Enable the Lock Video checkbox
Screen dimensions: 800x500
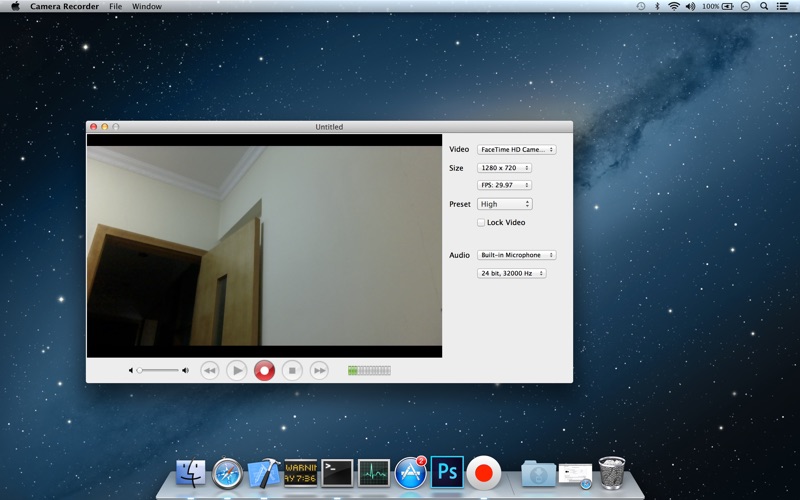coord(481,222)
